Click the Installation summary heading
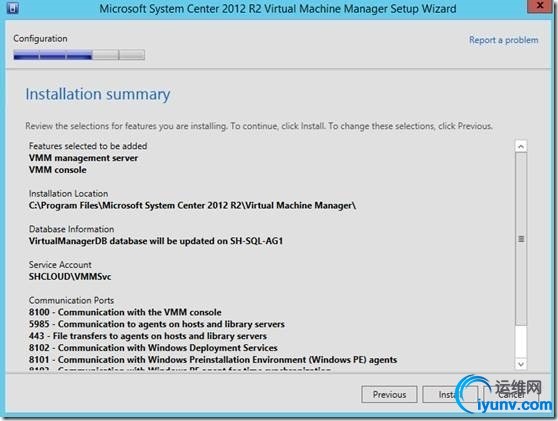 pos(98,94)
